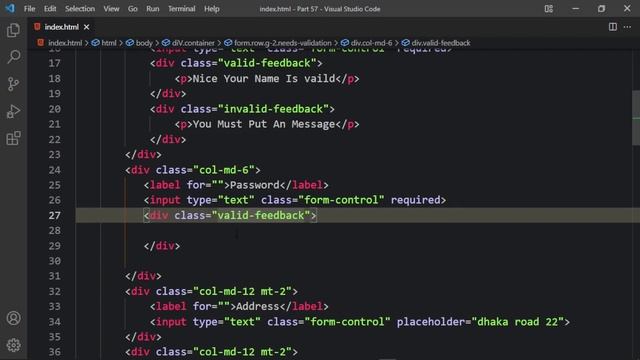Open the Run and Debug view

coord(13,111)
